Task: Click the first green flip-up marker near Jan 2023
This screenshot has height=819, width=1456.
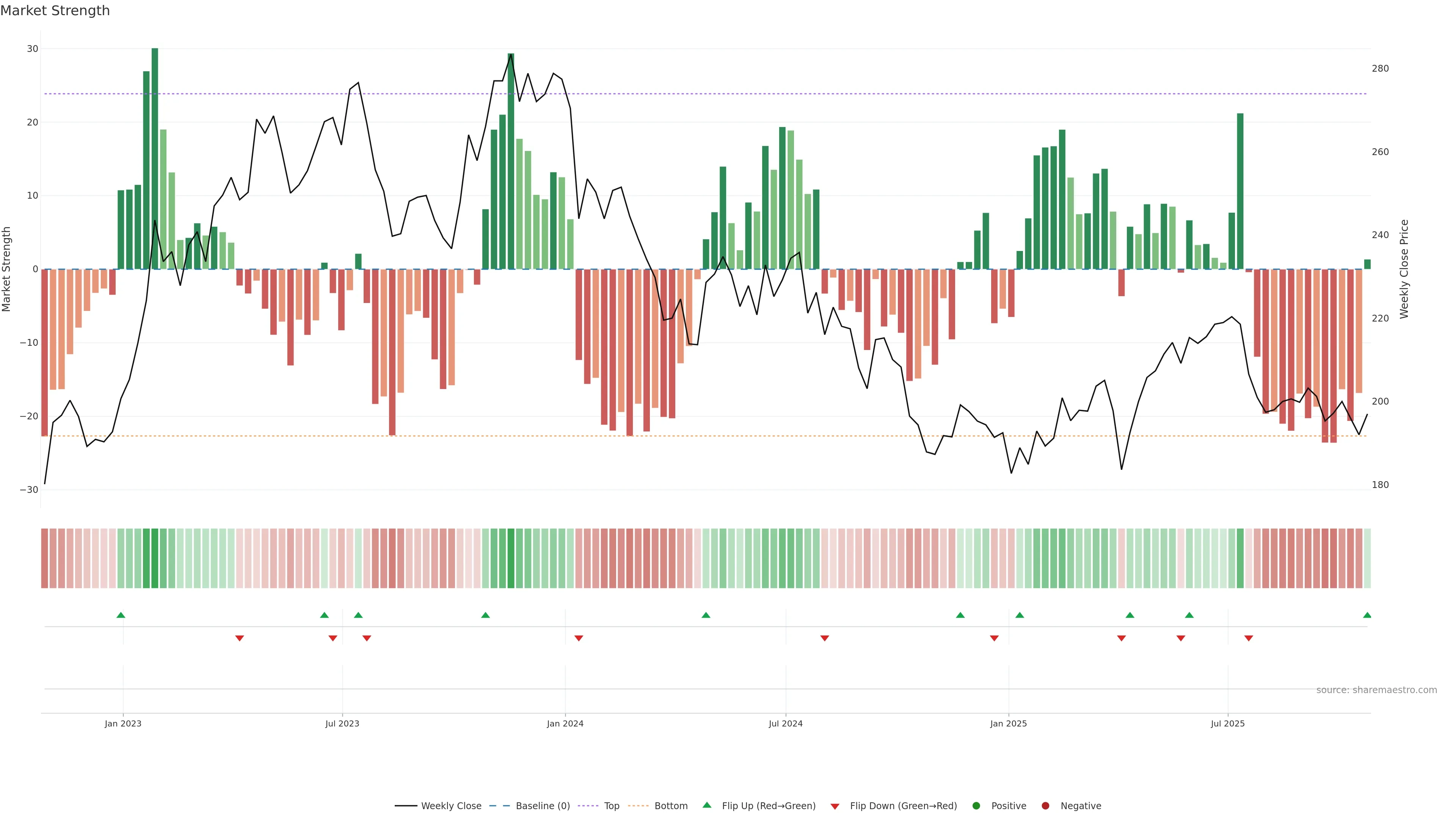Action: coord(121,615)
